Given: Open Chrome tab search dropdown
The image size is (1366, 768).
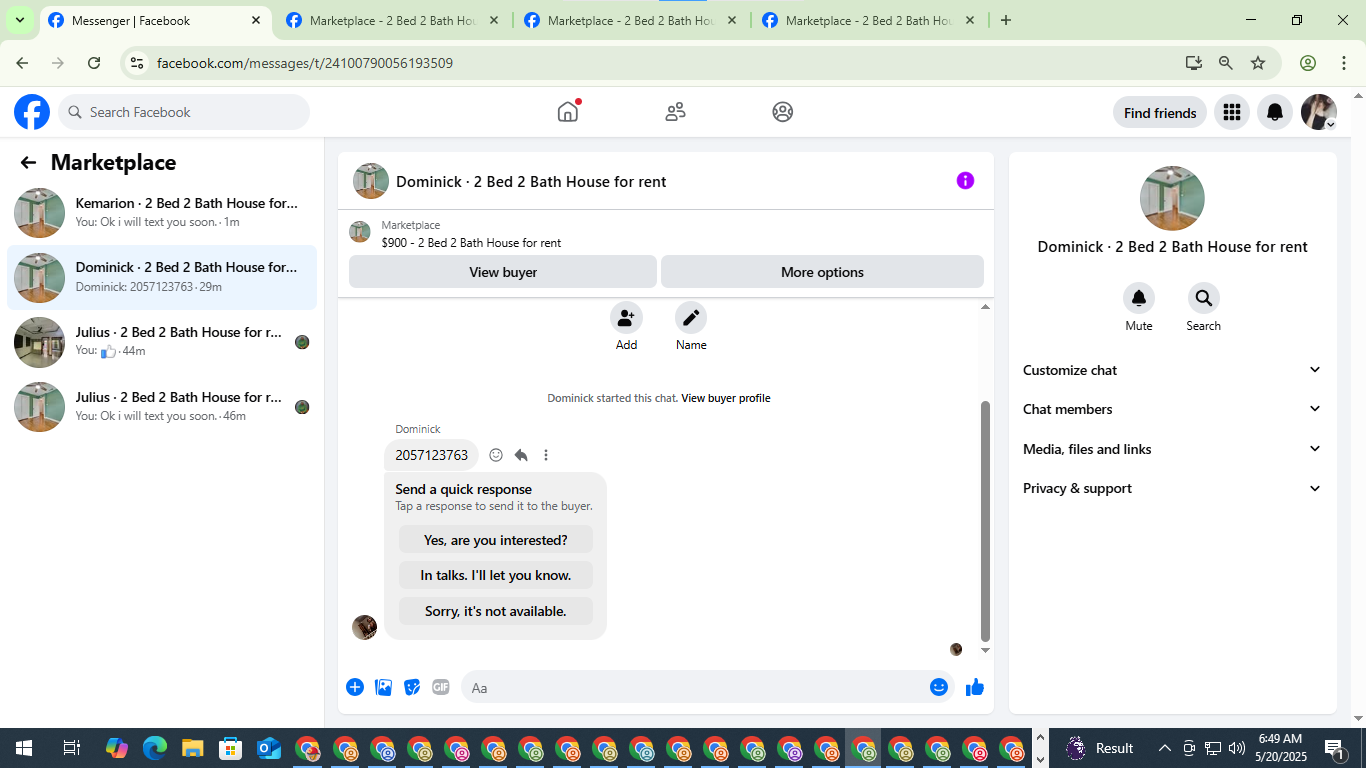Looking at the screenshot, I should 20,20.
